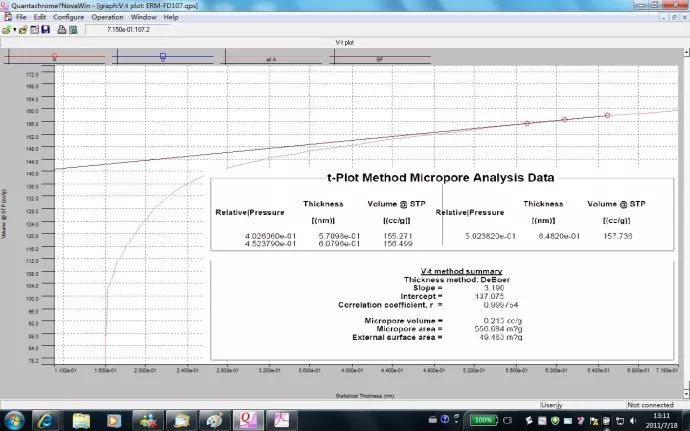Click the graph window toolbar icon
690x431 pixels.
[x=34, y=30]
